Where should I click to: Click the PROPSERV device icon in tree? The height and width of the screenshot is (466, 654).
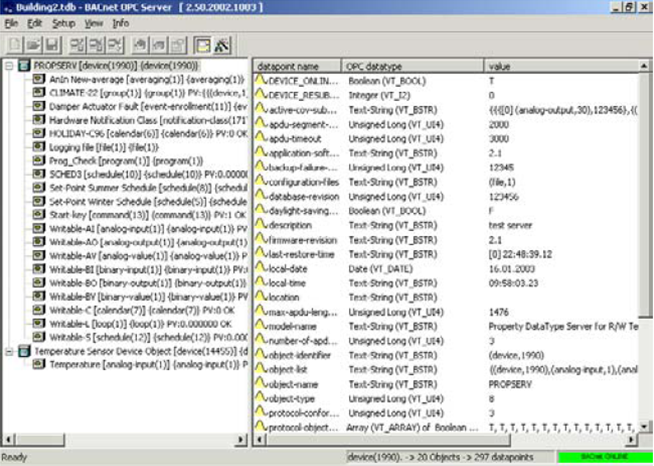coord(25,65)
